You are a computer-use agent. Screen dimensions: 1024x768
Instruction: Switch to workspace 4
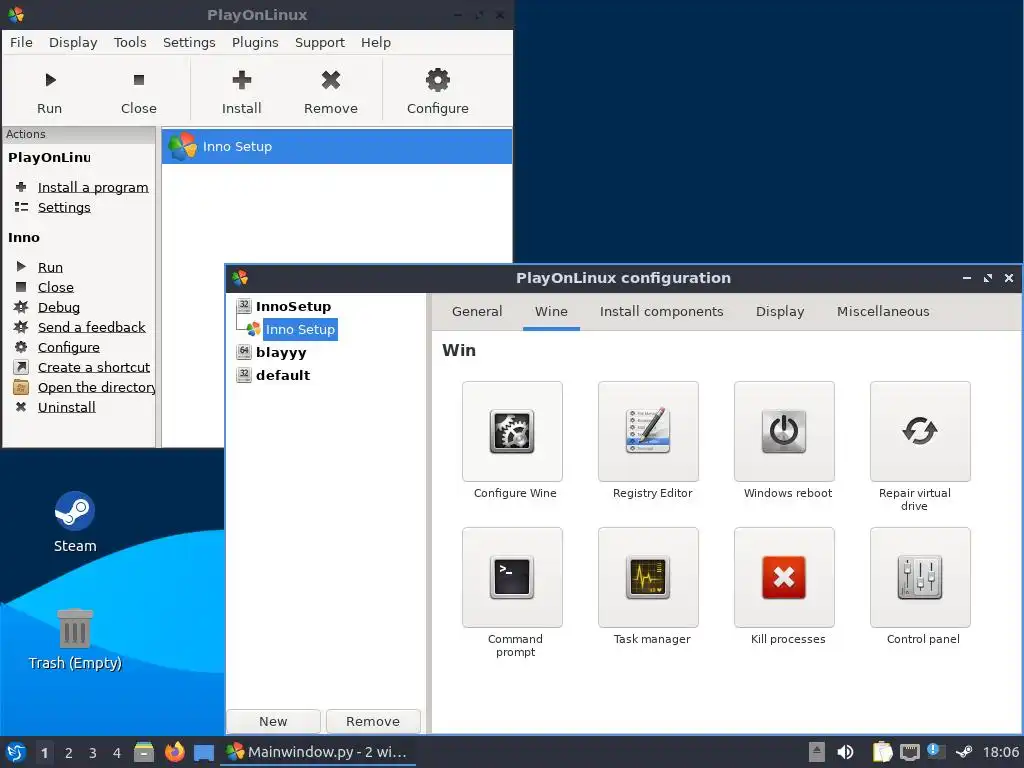point(117,753)
